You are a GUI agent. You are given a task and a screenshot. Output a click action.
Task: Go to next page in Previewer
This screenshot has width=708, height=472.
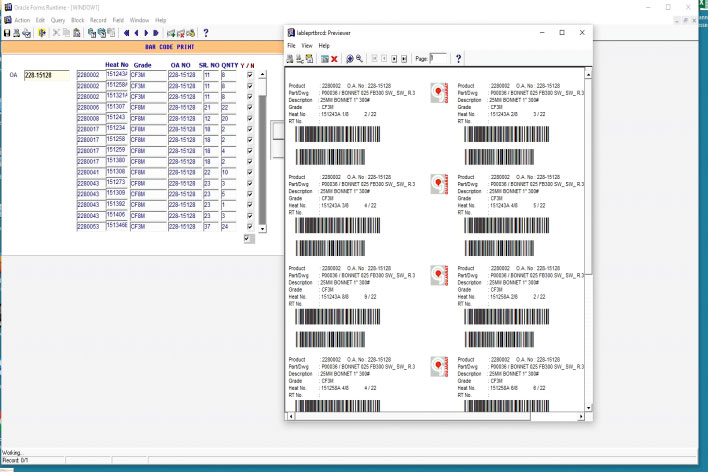[x=394, y=59]
